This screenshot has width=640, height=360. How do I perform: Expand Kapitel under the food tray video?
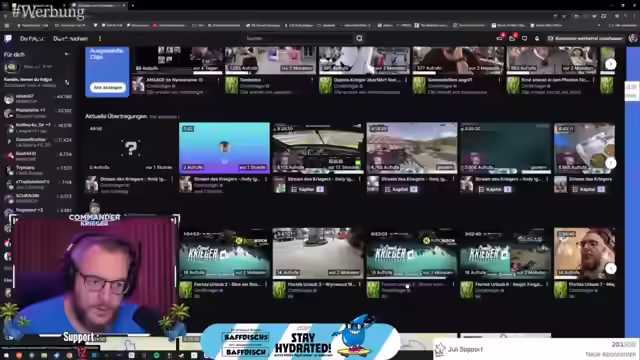coord(588,189)
